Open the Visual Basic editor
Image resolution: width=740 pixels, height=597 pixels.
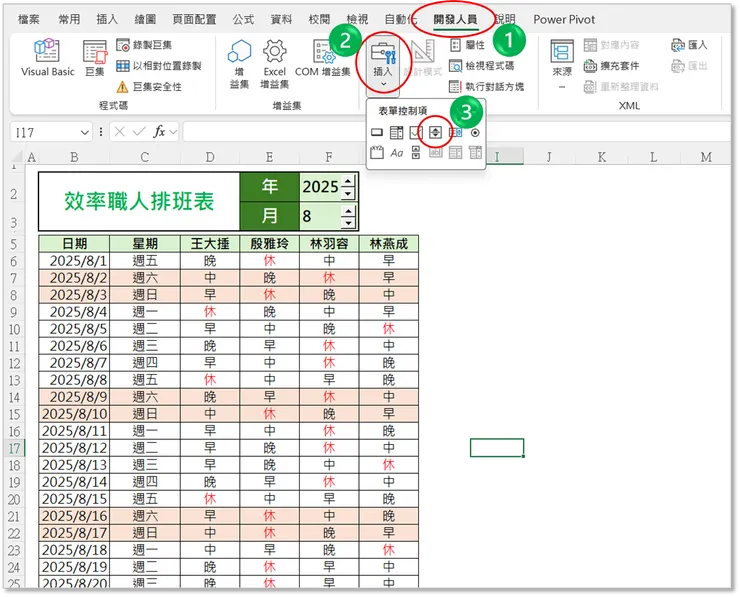pos(47,58)
